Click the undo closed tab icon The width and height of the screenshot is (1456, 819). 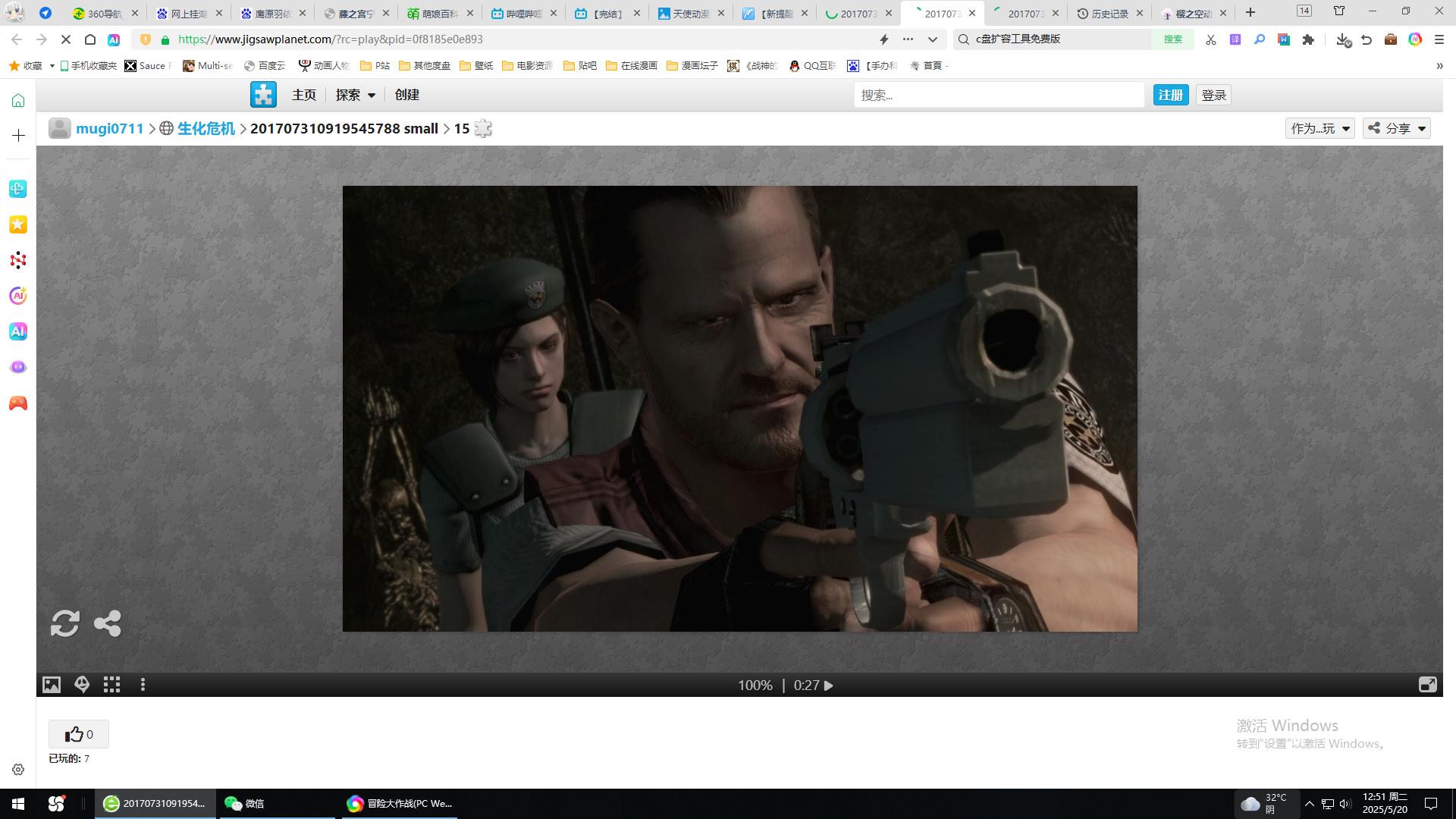[x=1367, y=39]
